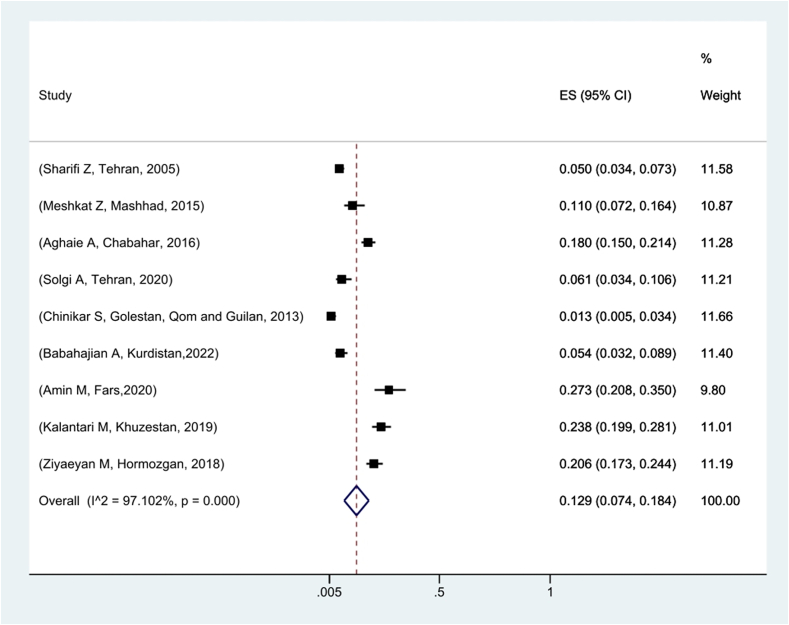Click weight value "11.19"

717,464
